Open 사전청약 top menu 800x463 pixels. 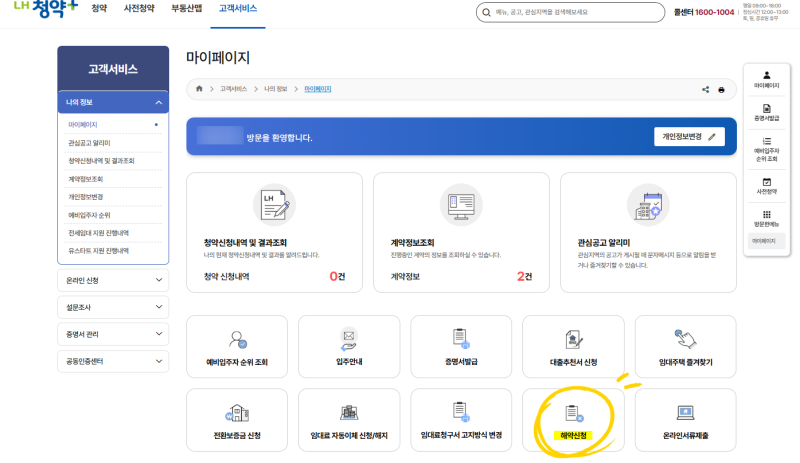pos(139,9)
